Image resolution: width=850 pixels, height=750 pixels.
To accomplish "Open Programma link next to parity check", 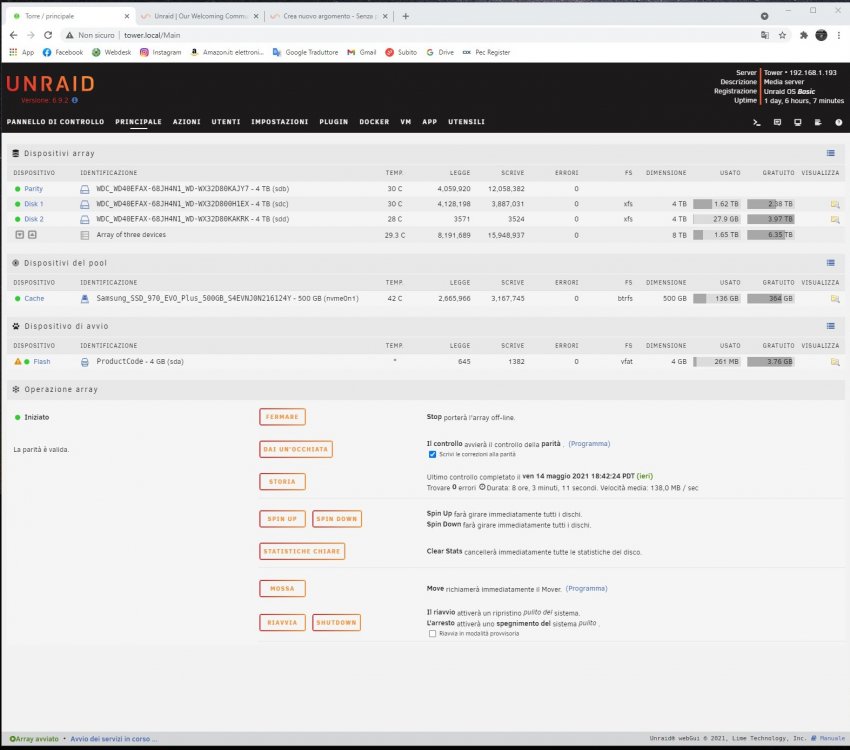I will click(589, 444).
